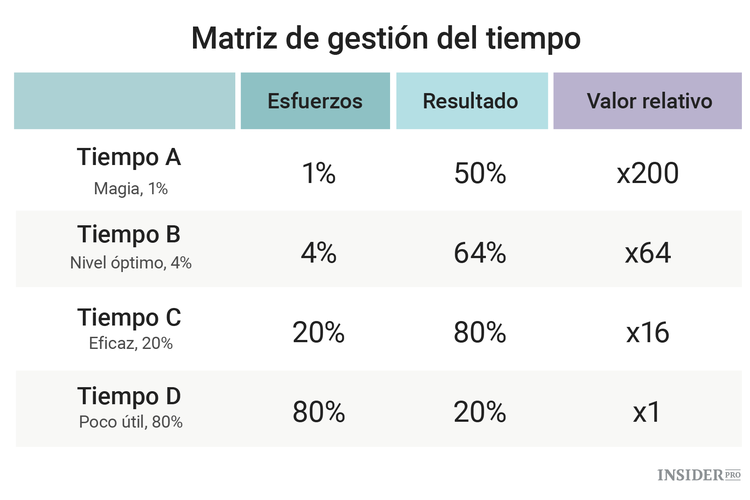This screenshot has width=750, height=500.
Task: Click the 'Nivel óptimo, 4%' subtitle
Action: (x=130, y=264)
